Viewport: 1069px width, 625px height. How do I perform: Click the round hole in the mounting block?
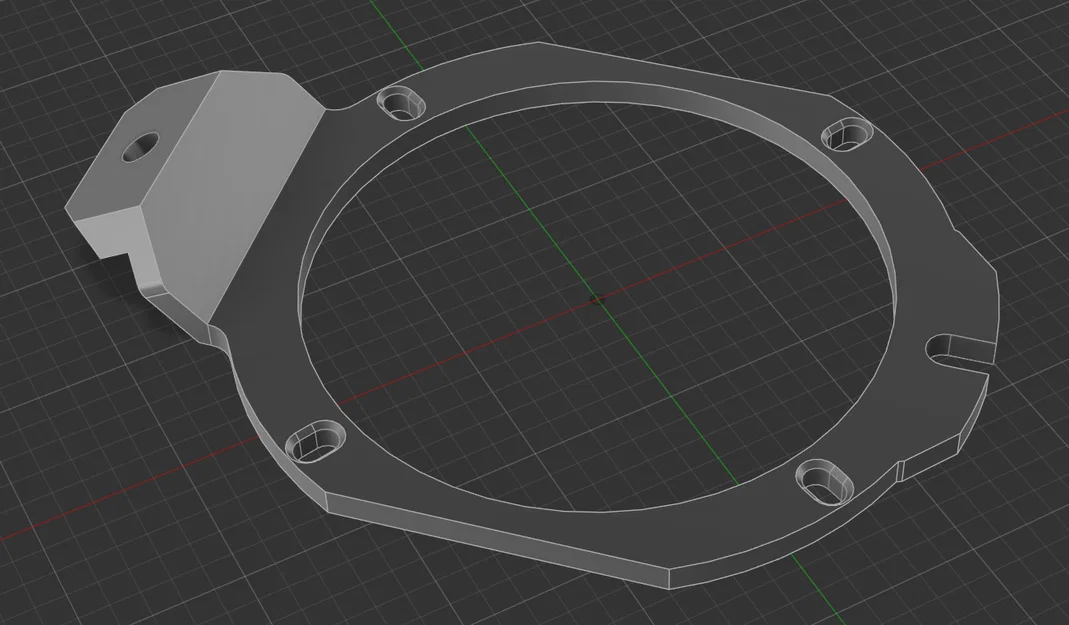(140, 147)
